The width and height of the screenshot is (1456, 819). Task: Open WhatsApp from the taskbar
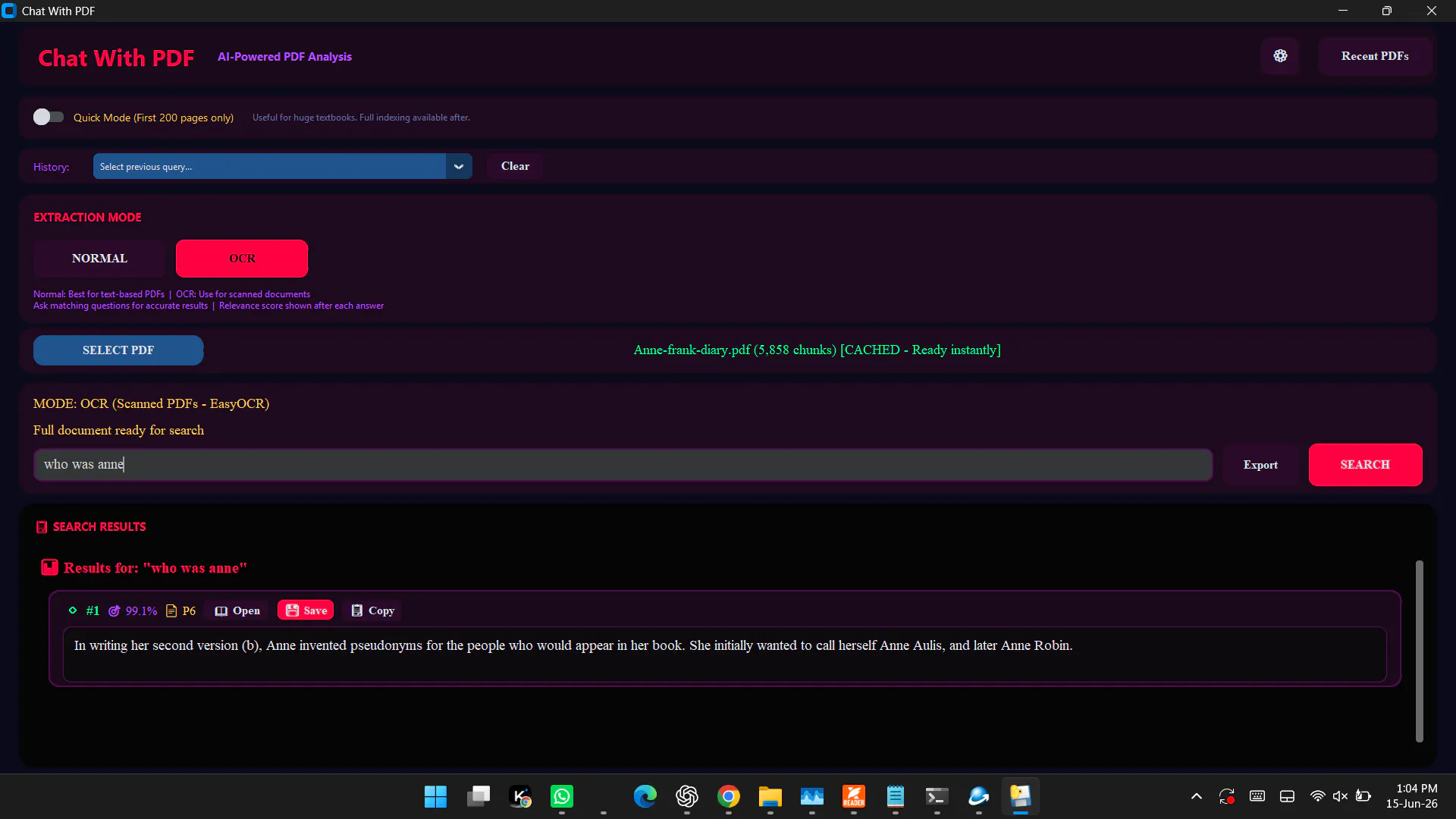[x=562, y=797]
